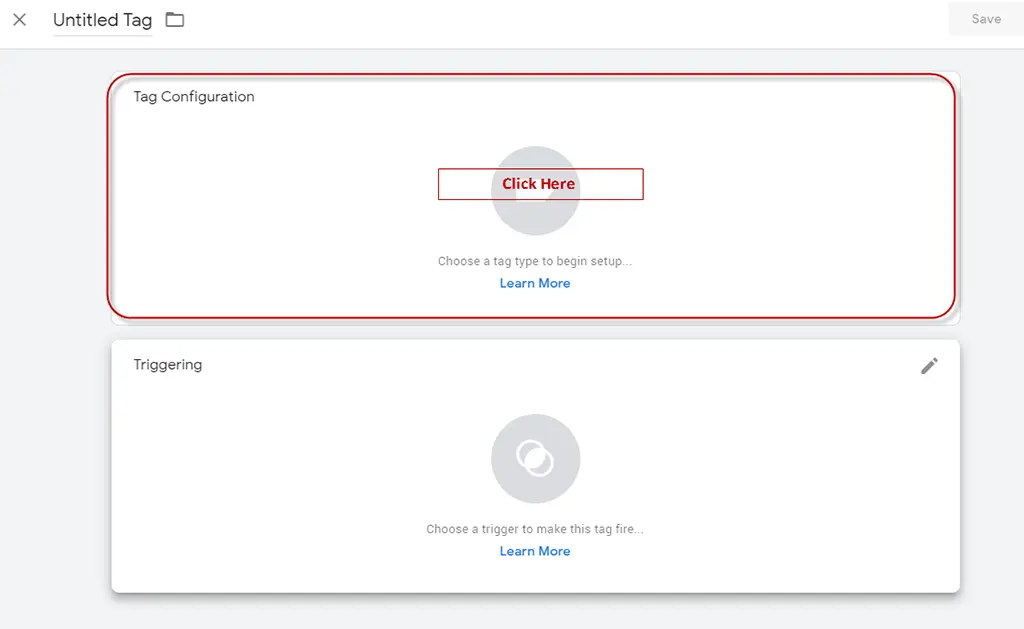
Task: Click the move-to-folder icon in the header
Action: pos(174,18)
